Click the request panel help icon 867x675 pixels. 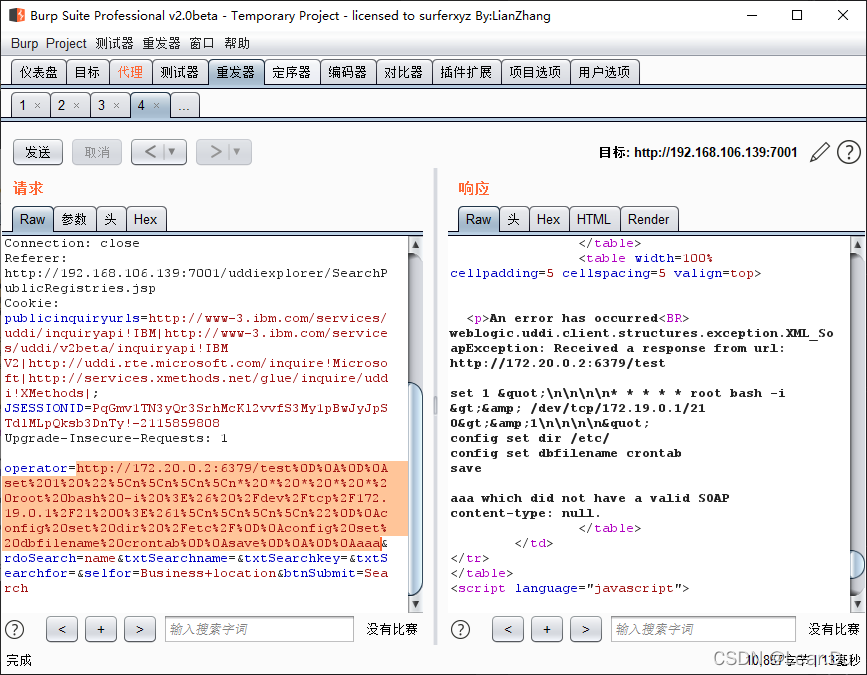point(15,629)
